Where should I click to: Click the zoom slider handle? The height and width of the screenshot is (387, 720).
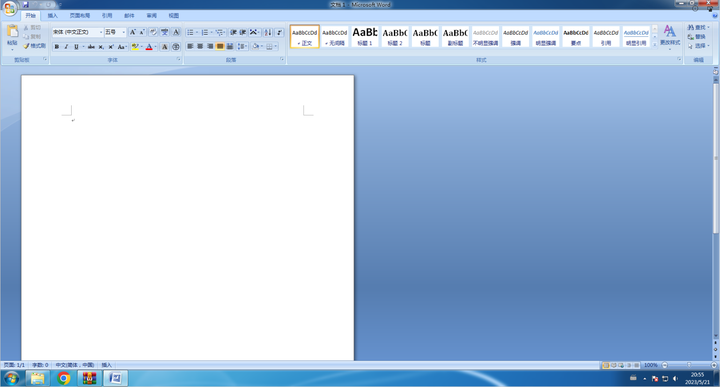[689, 365]
